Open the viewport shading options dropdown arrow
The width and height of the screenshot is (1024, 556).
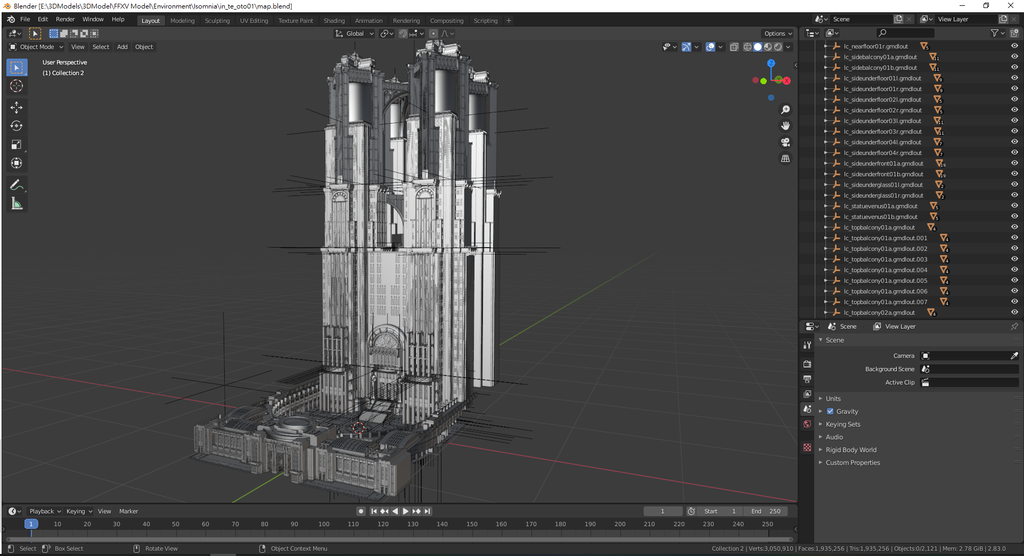tap(788, 47)
